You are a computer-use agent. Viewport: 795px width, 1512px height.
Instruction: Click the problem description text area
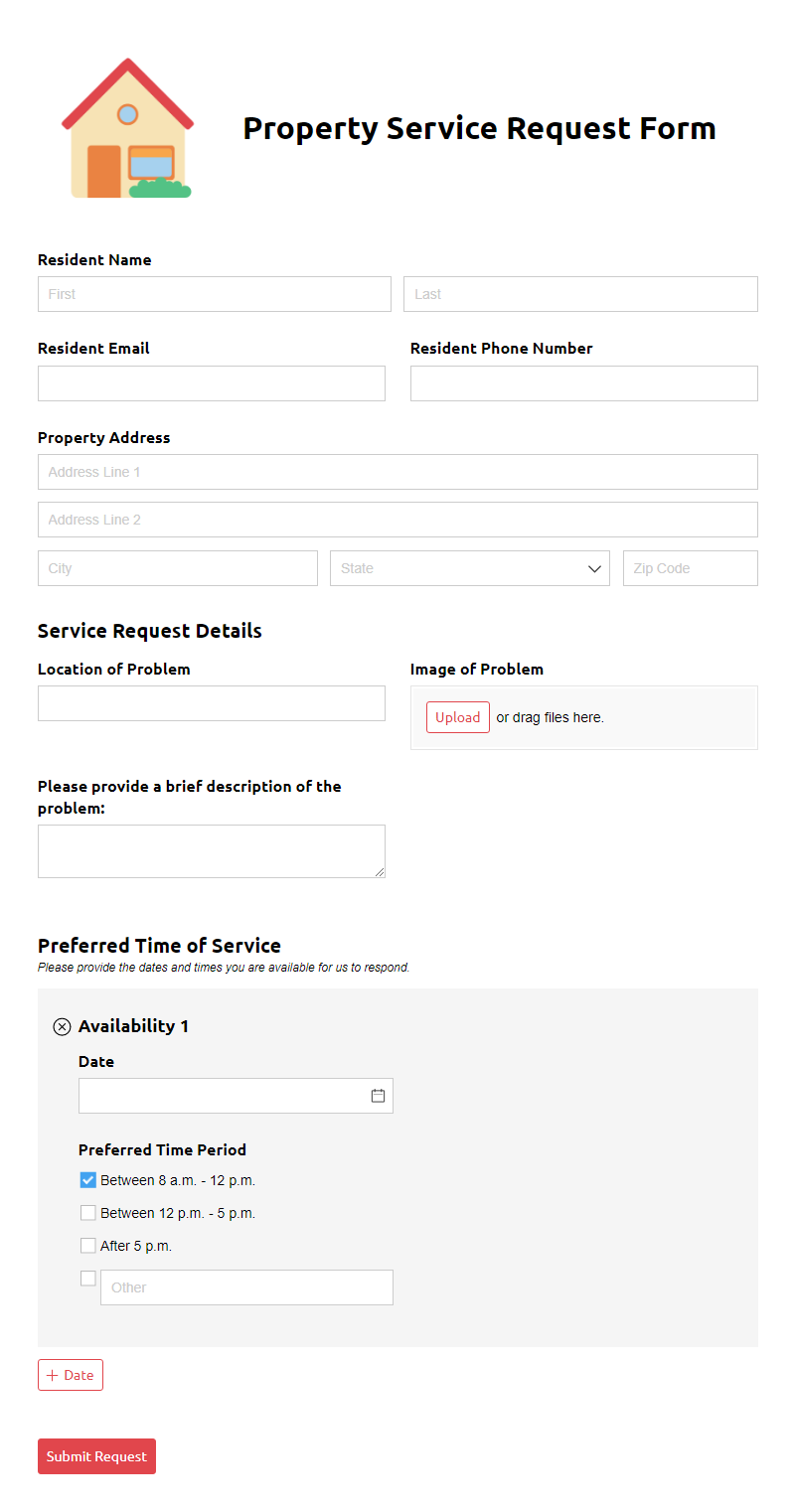212,851
